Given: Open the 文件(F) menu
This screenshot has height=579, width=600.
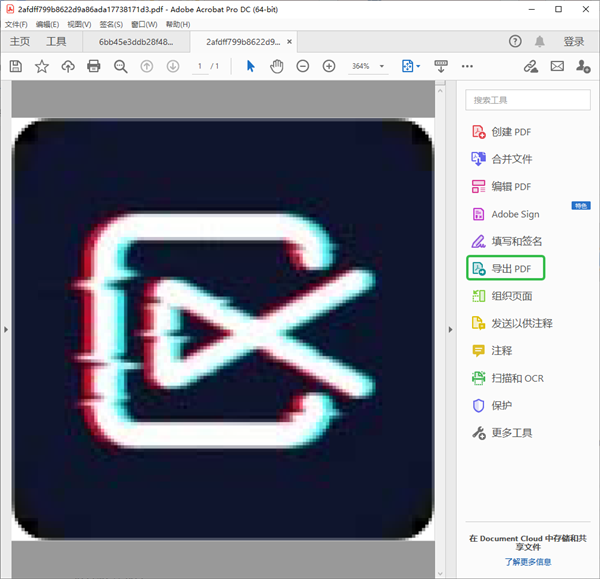Looking at the screenshot, I should [16, 24].
